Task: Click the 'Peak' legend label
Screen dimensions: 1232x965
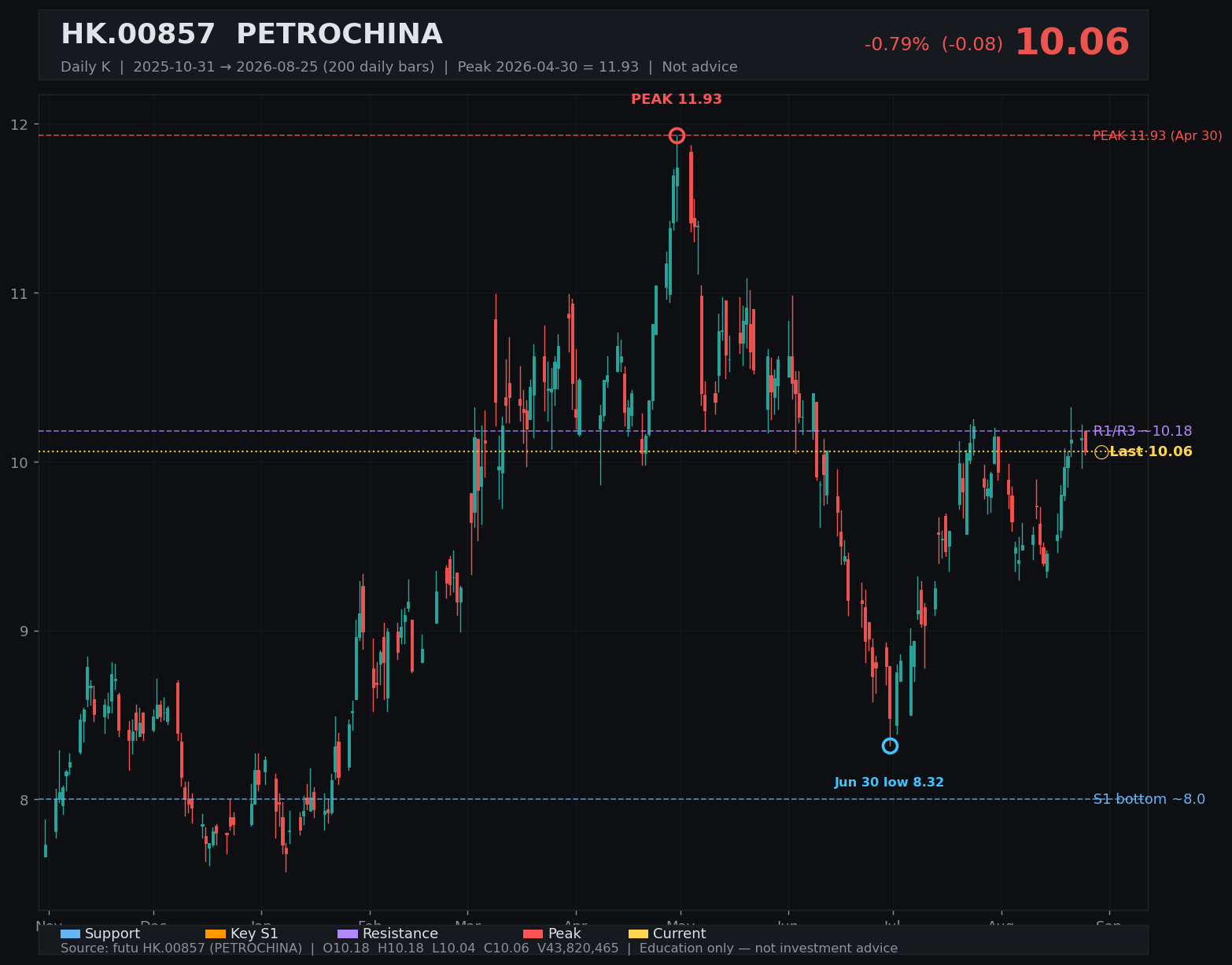Action: click(565, 934)
